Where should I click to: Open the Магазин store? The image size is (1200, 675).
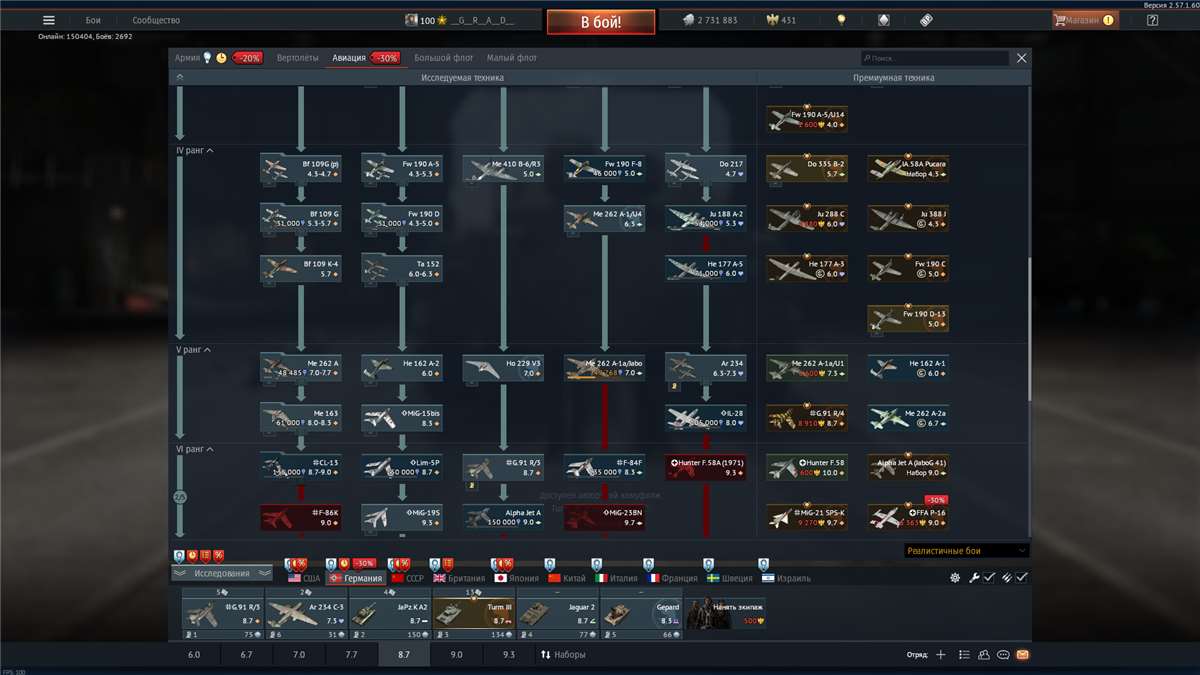[x=1085, y=20]
